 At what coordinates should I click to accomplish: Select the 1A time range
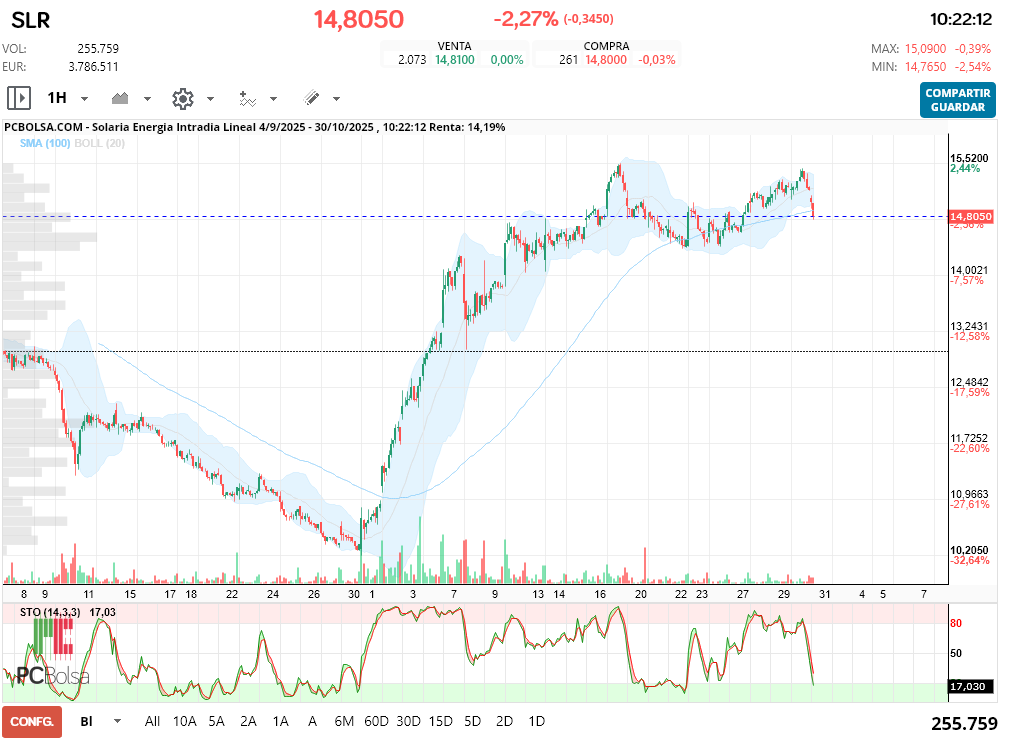click(x=280, y=722)
